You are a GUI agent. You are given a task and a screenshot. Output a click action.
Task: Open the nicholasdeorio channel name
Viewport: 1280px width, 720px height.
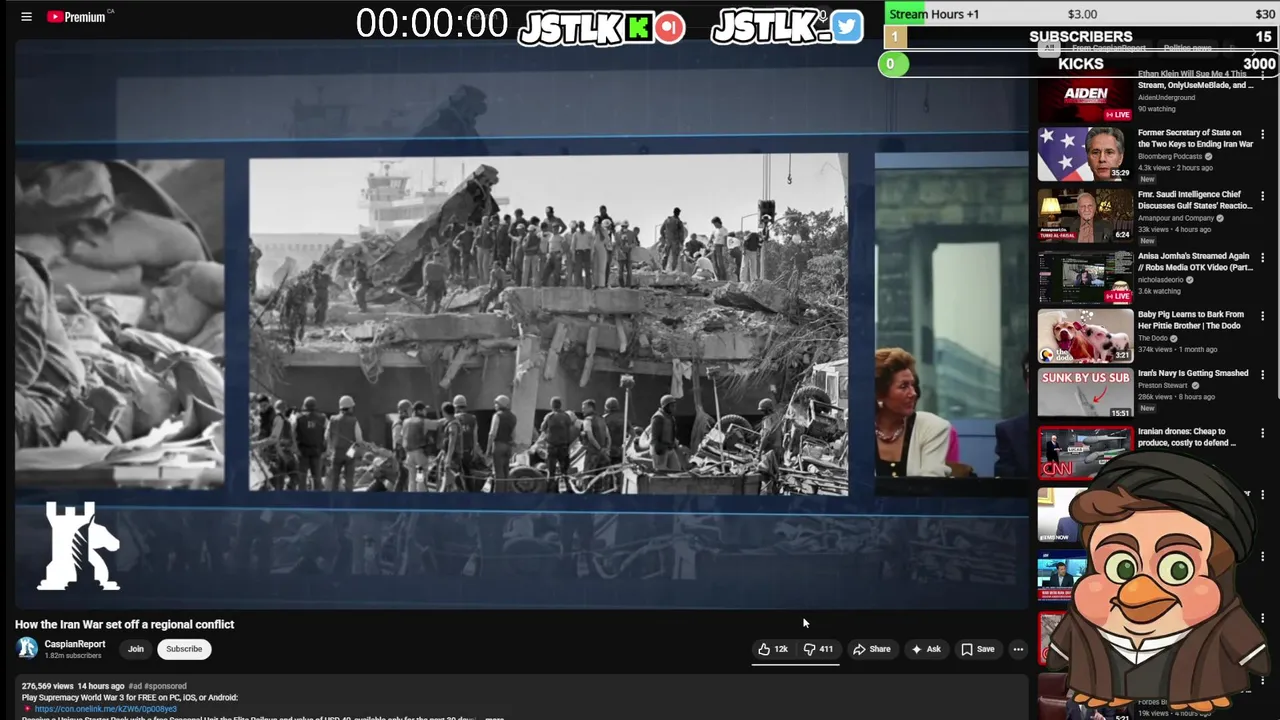[1160, 280]
